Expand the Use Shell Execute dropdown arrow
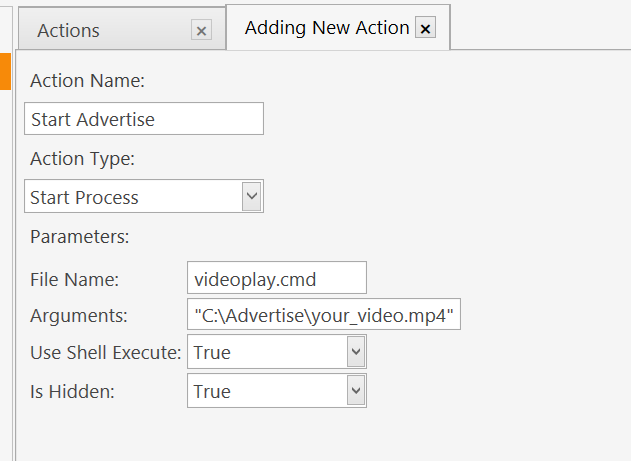This screenshot has width=631, height=461. [355, 351]
